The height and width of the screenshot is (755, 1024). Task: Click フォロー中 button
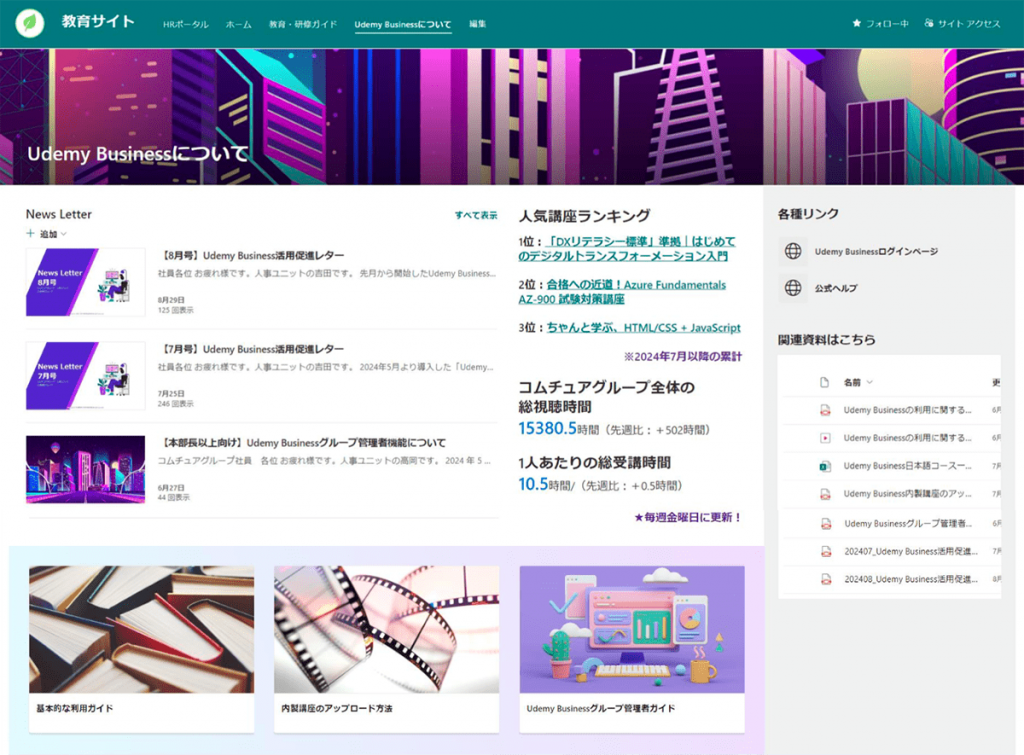point(880,24)
